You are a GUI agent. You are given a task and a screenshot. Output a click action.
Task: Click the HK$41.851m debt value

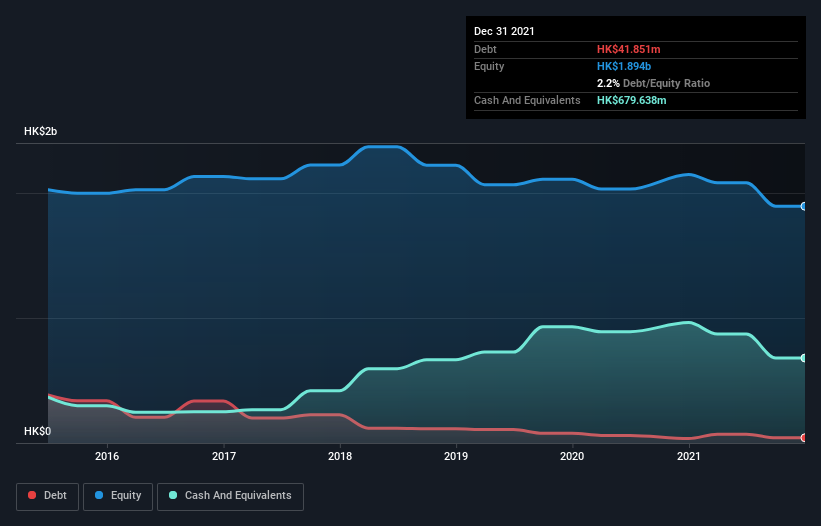click(628, 49)
